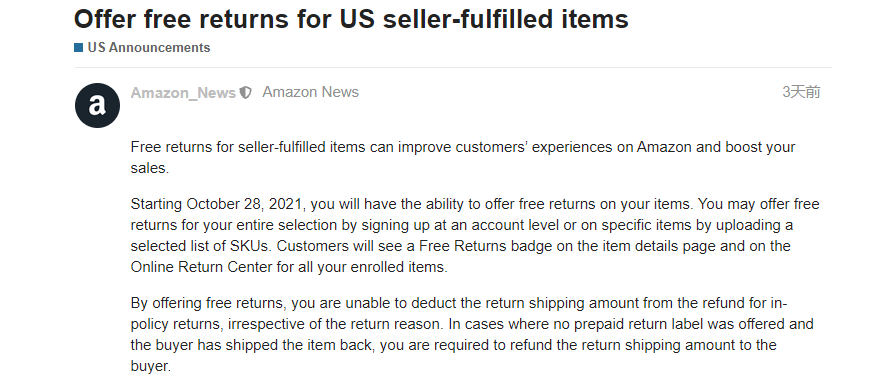Viewport: 888px width, 391px height.
Task: Open the US Announcements category
Action: [x=148, y=48]
